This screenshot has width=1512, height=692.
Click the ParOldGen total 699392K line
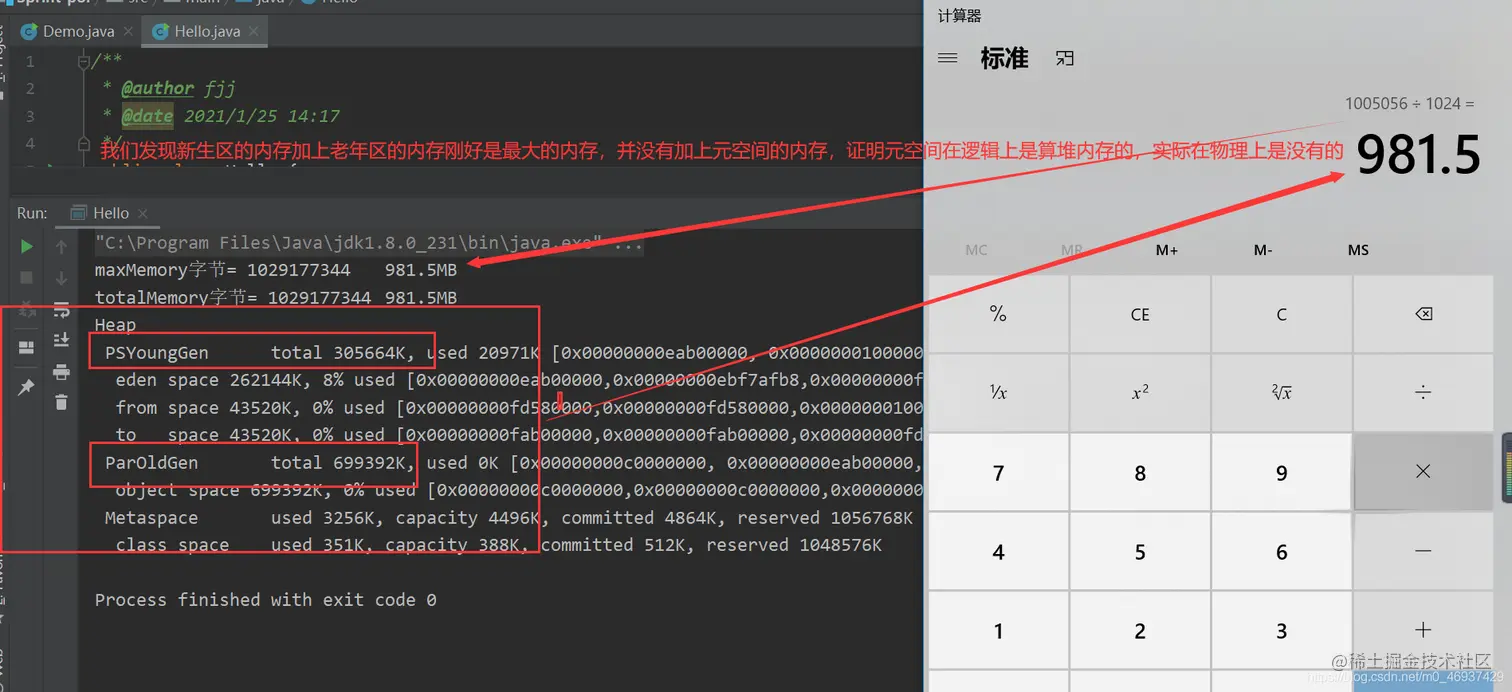pos(514,462)
